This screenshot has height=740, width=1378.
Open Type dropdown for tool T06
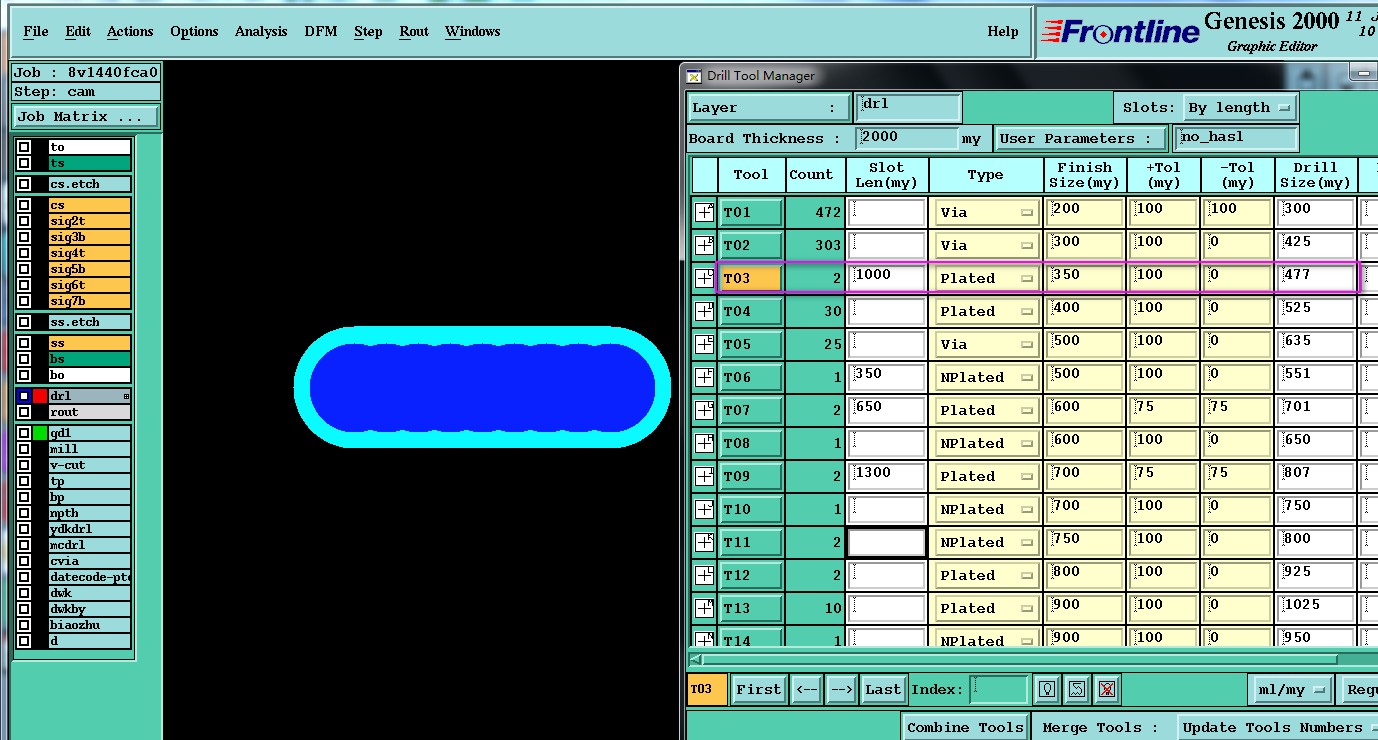click(987, 377)
